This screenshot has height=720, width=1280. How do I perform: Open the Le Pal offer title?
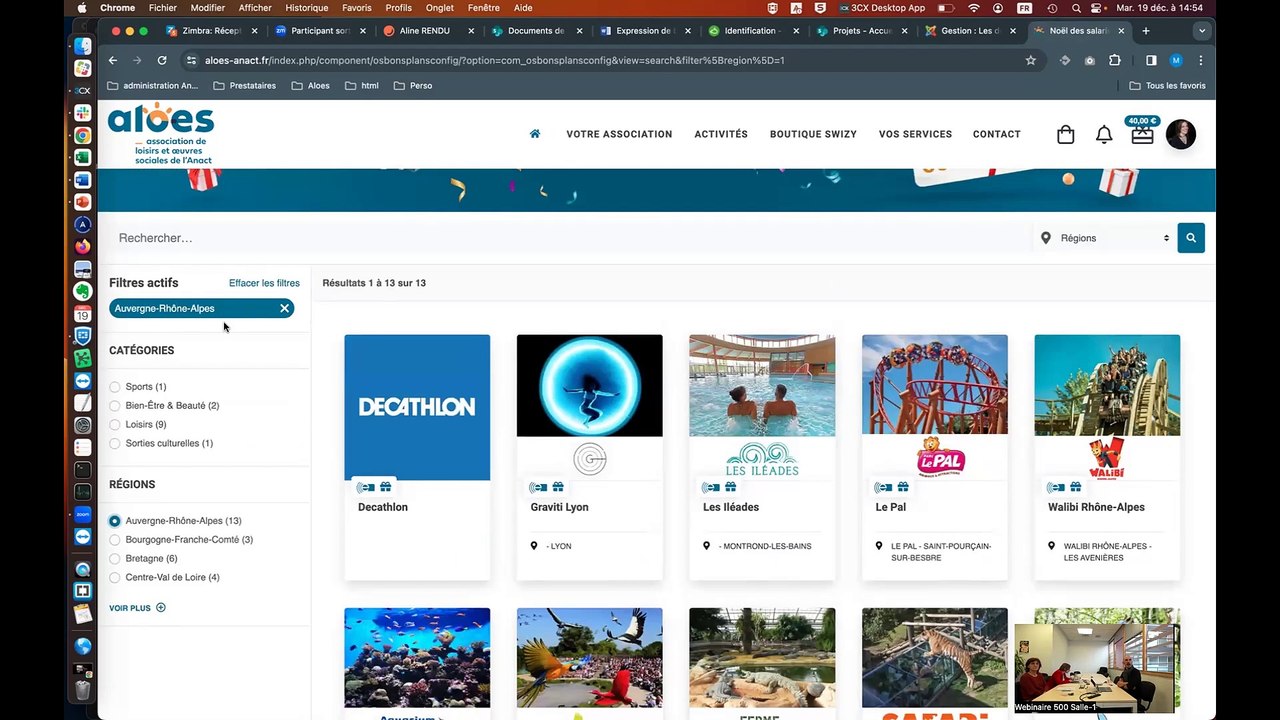(891, 507)
